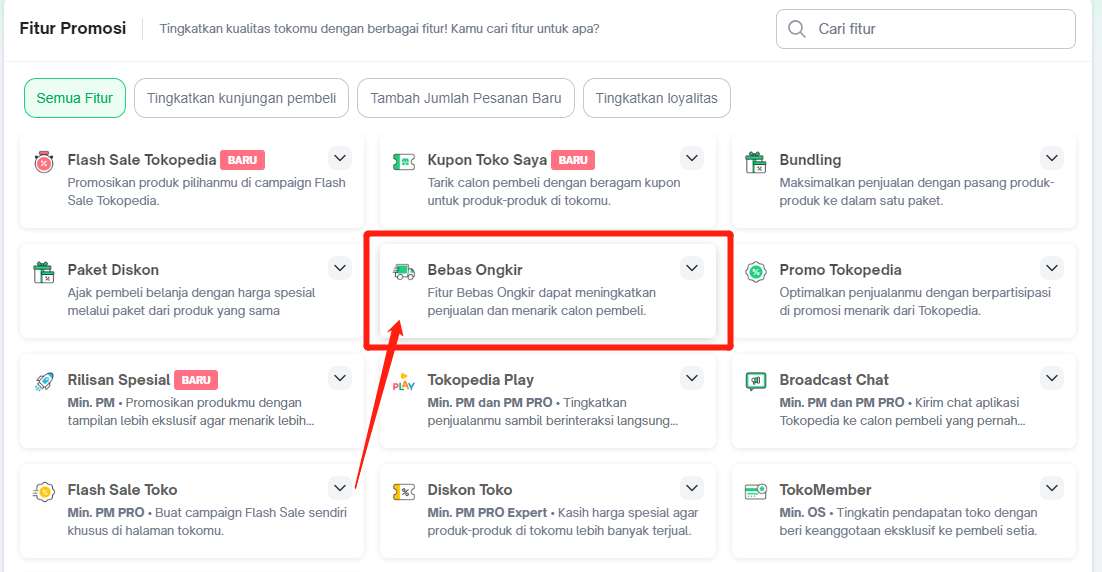1102x572 pixels.
Task: Click the Kupon Toko Saya coupon icon
Action: coord(404,161)
